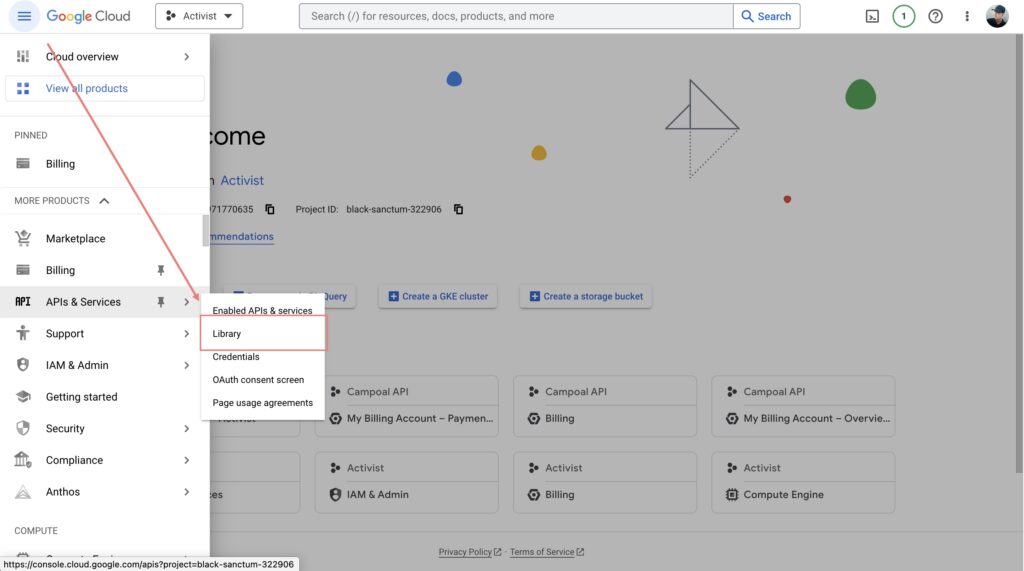This screenshot has height=571, width=1024.
Task: Collapse the More Products section
Action: point(104,201)
